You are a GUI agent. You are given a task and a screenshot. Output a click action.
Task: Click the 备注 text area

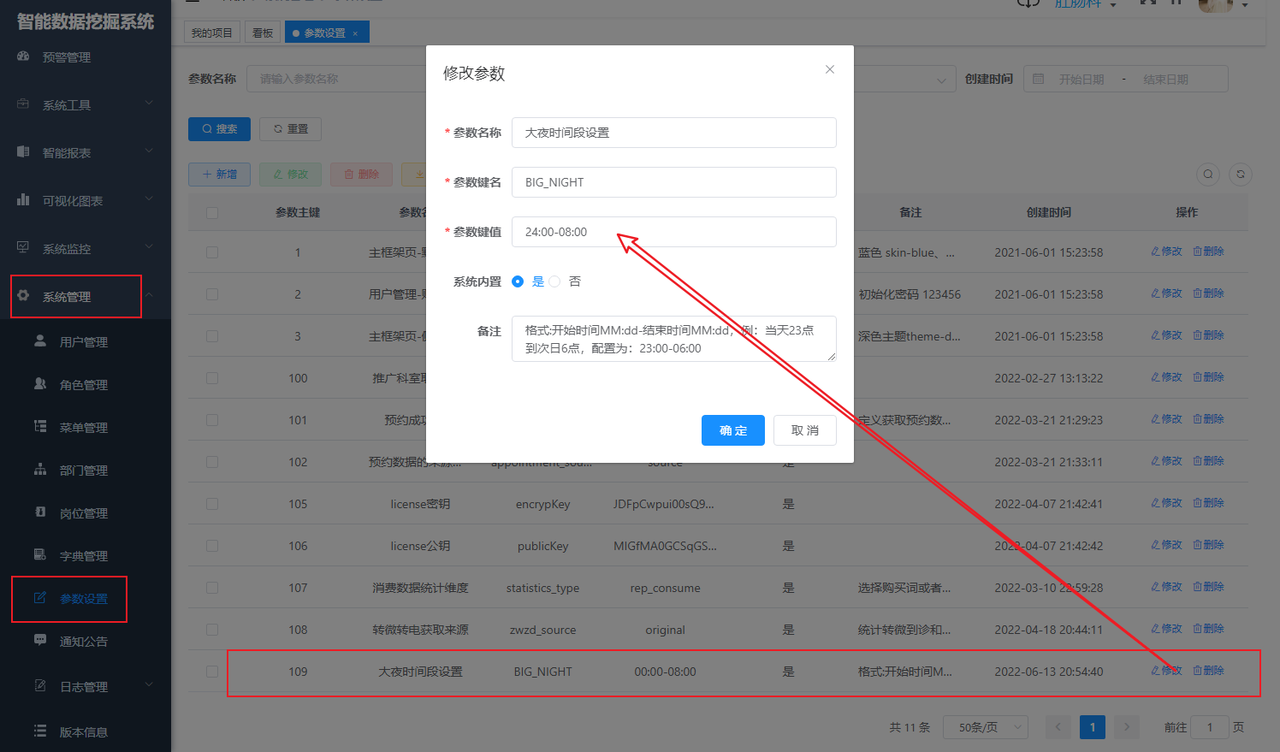[x=674, y=339]
